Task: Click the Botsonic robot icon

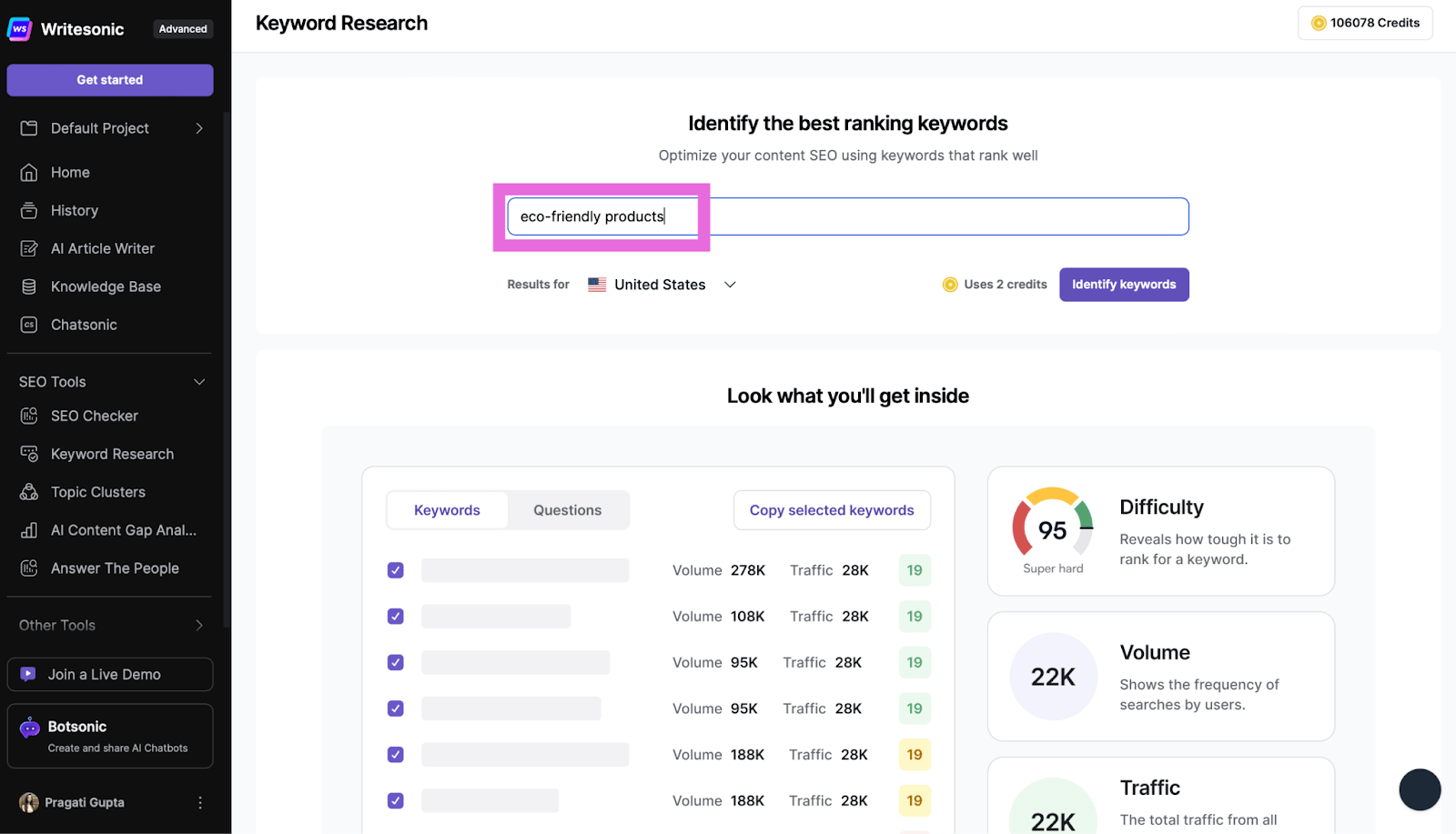Action: tap(30, 727)
